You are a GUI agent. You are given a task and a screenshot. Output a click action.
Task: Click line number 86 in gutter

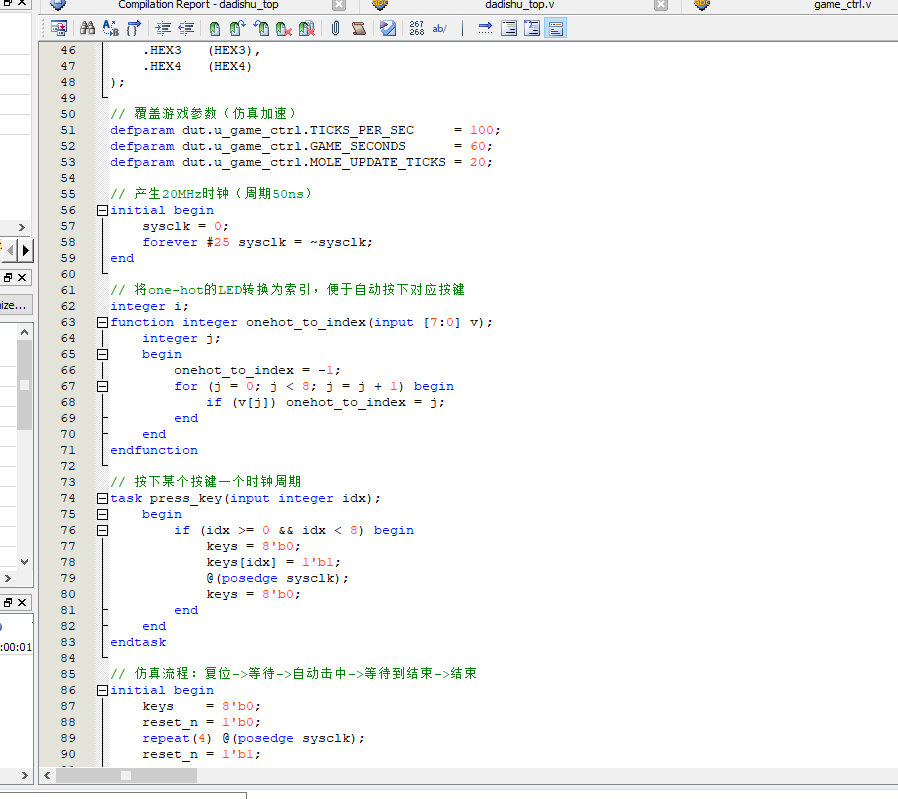tap(68, 690)
